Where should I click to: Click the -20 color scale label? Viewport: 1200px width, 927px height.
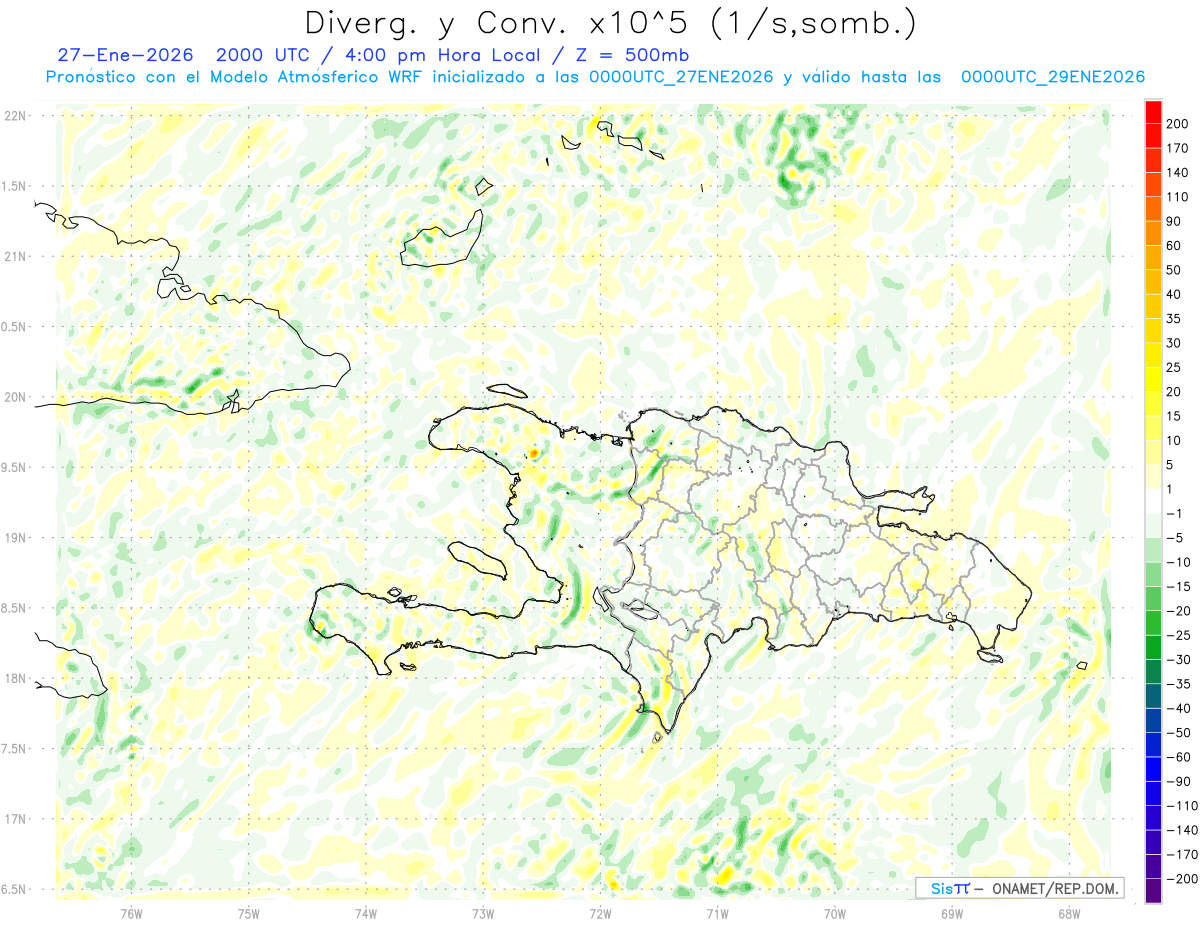point(1178,611)
